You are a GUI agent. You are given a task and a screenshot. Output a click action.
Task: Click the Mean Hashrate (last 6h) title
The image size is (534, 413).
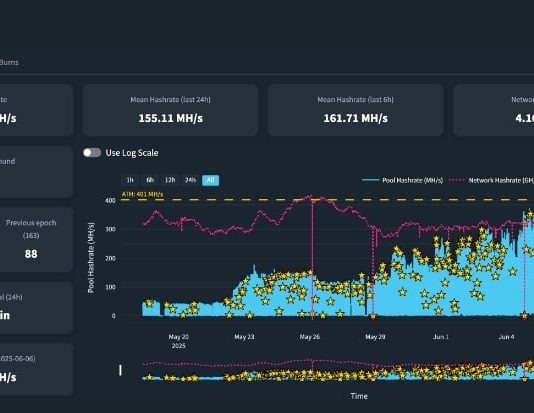[x=355, y=100]
